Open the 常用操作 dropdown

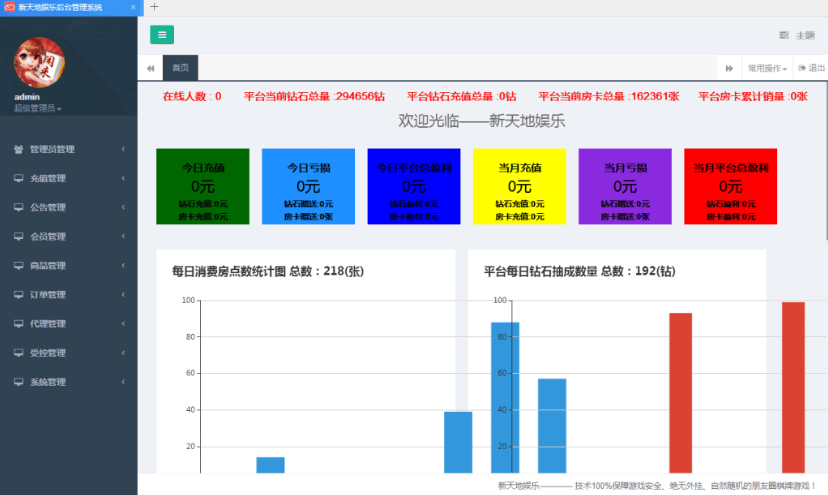click(x=767, y=68)
